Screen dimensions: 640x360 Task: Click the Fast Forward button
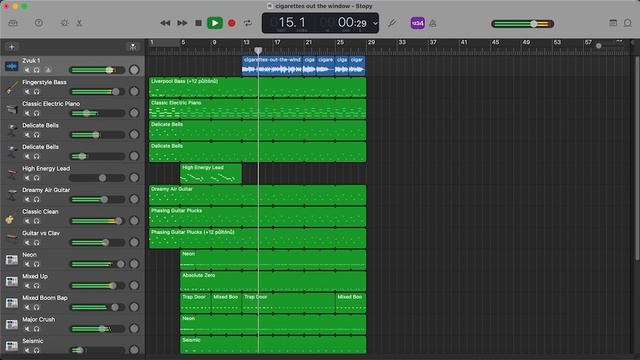point(182,23)
